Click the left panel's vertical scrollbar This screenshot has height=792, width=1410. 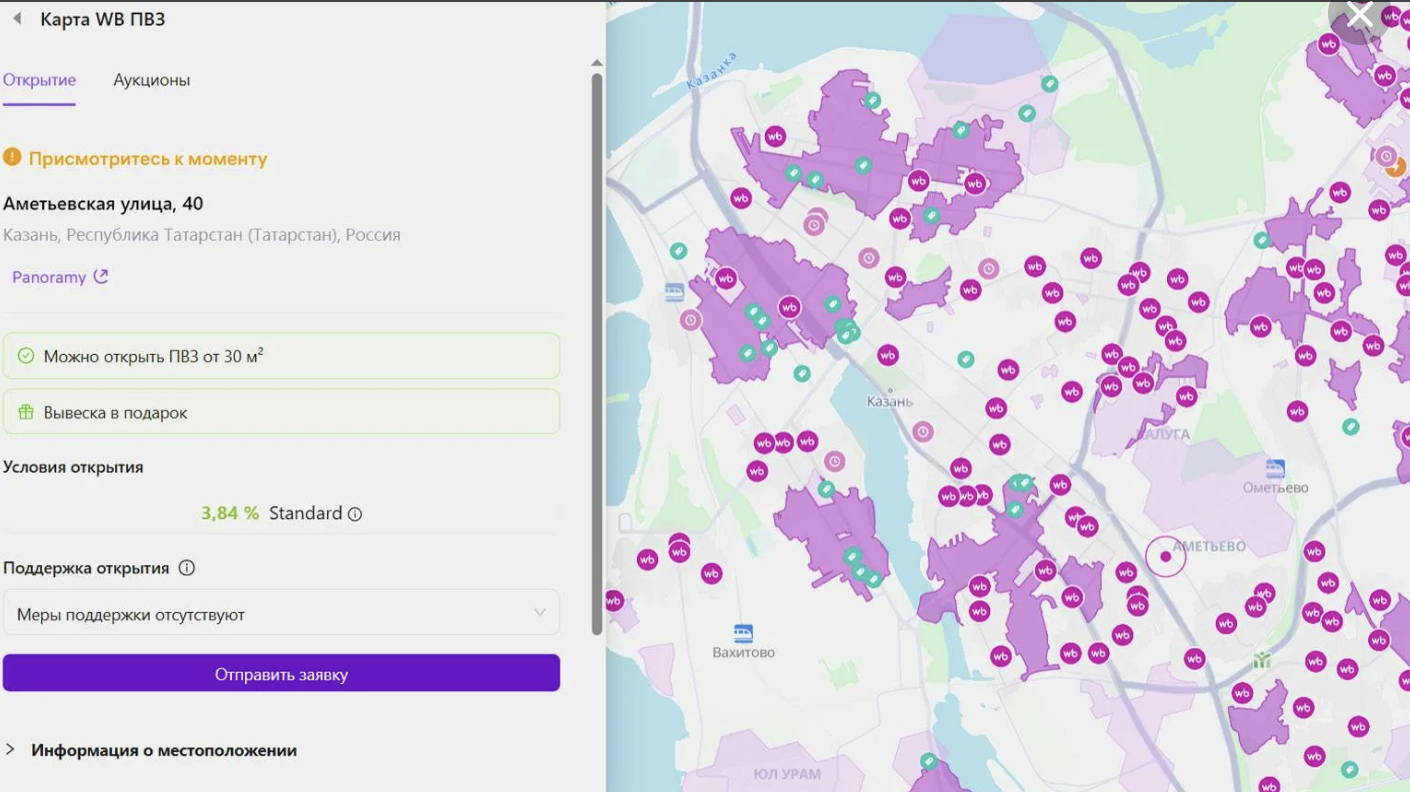pyautogui.click(x=597, y=353)
